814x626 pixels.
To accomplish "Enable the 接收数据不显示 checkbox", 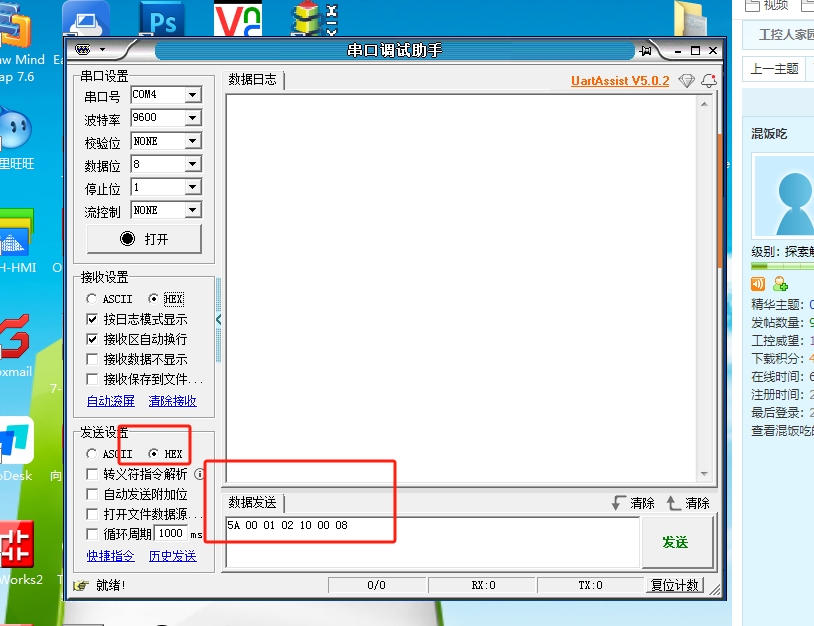I will tap(93, 359).
